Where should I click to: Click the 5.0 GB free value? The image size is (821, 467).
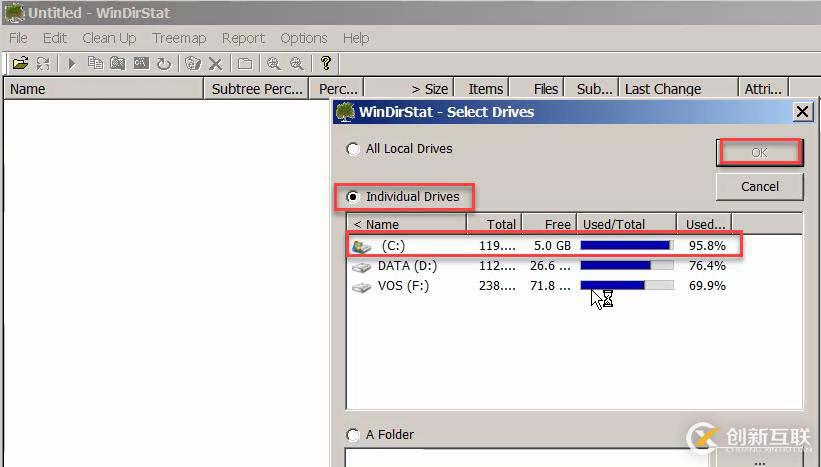tap(552, 246)
